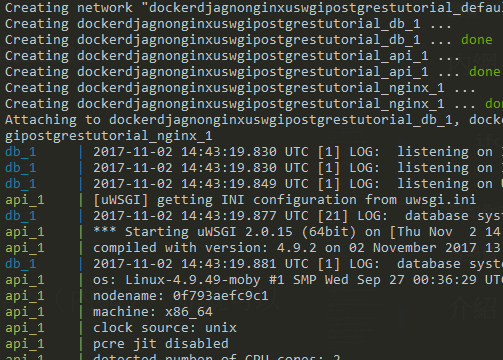Click the green "done" after db_1 creation
Viewport: 503px width, 360px height.
coord(477,40)
